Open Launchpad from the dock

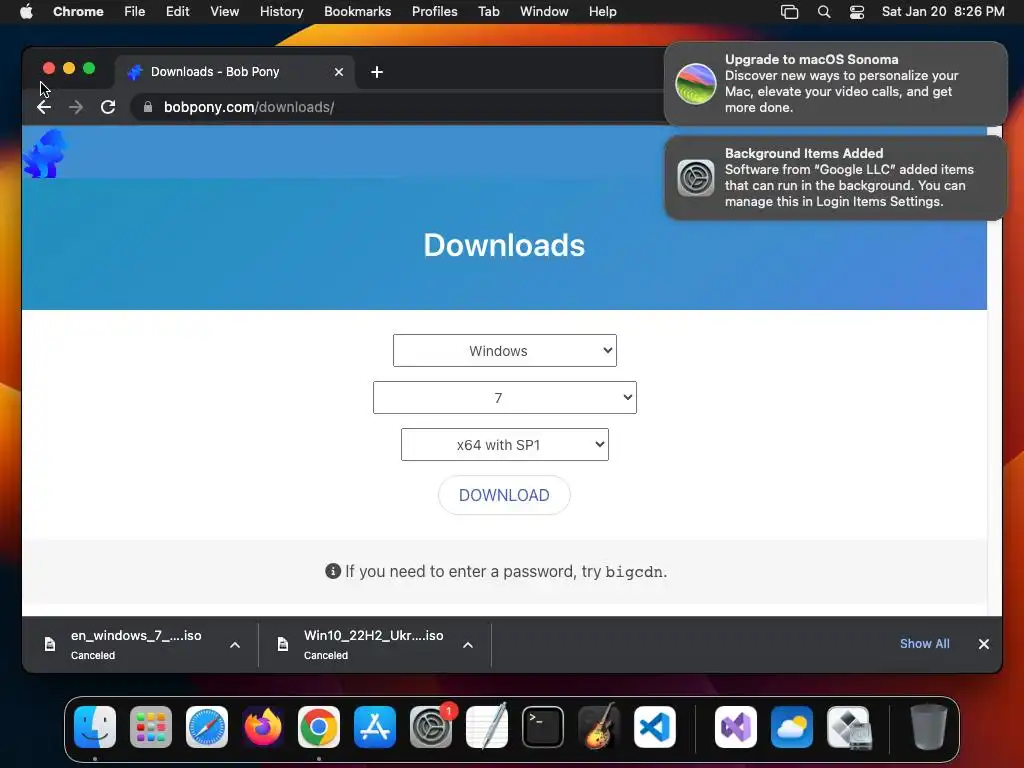[151, 727]
